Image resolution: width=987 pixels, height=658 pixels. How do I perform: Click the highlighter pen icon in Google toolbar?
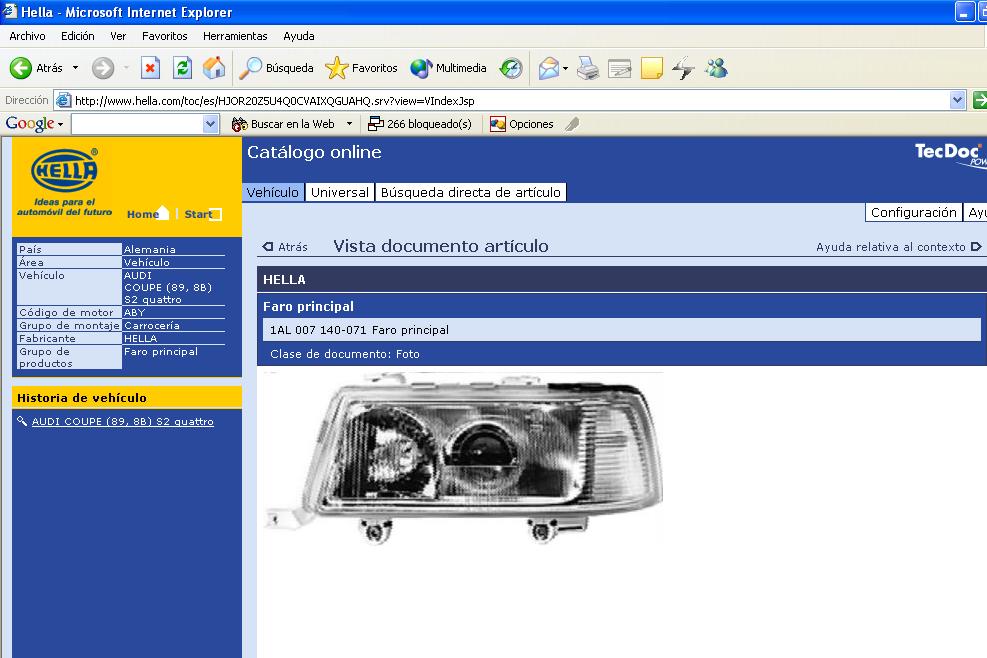click(572, 124)
